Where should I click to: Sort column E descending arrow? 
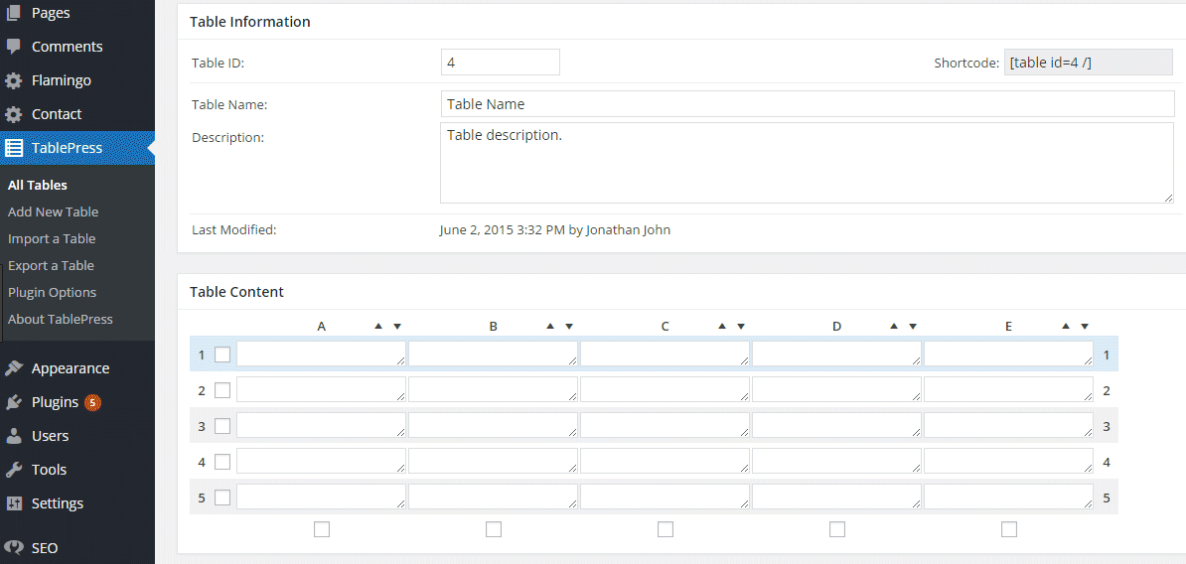click(x=1085, y=327)
